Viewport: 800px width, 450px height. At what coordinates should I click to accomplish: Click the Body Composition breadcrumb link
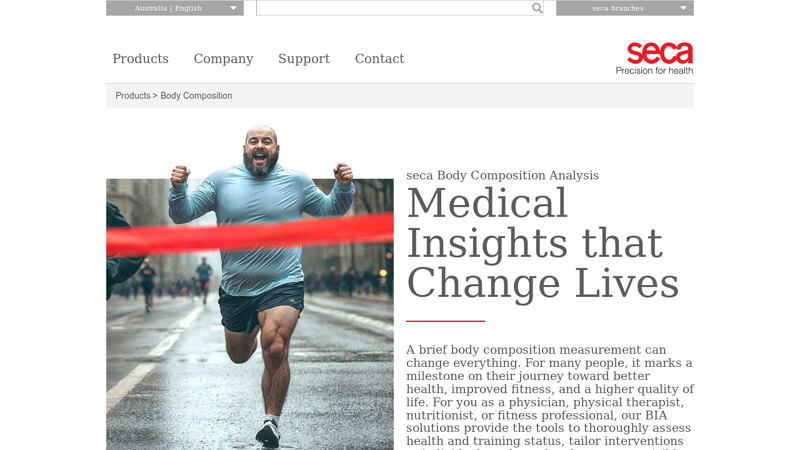click(x=196, y=95)
